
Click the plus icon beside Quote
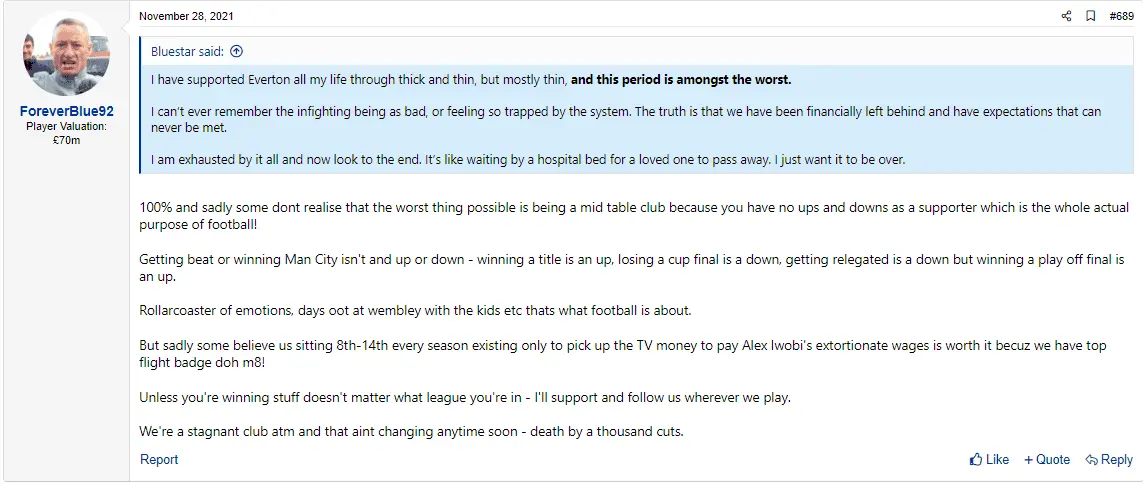point(1029,460)
